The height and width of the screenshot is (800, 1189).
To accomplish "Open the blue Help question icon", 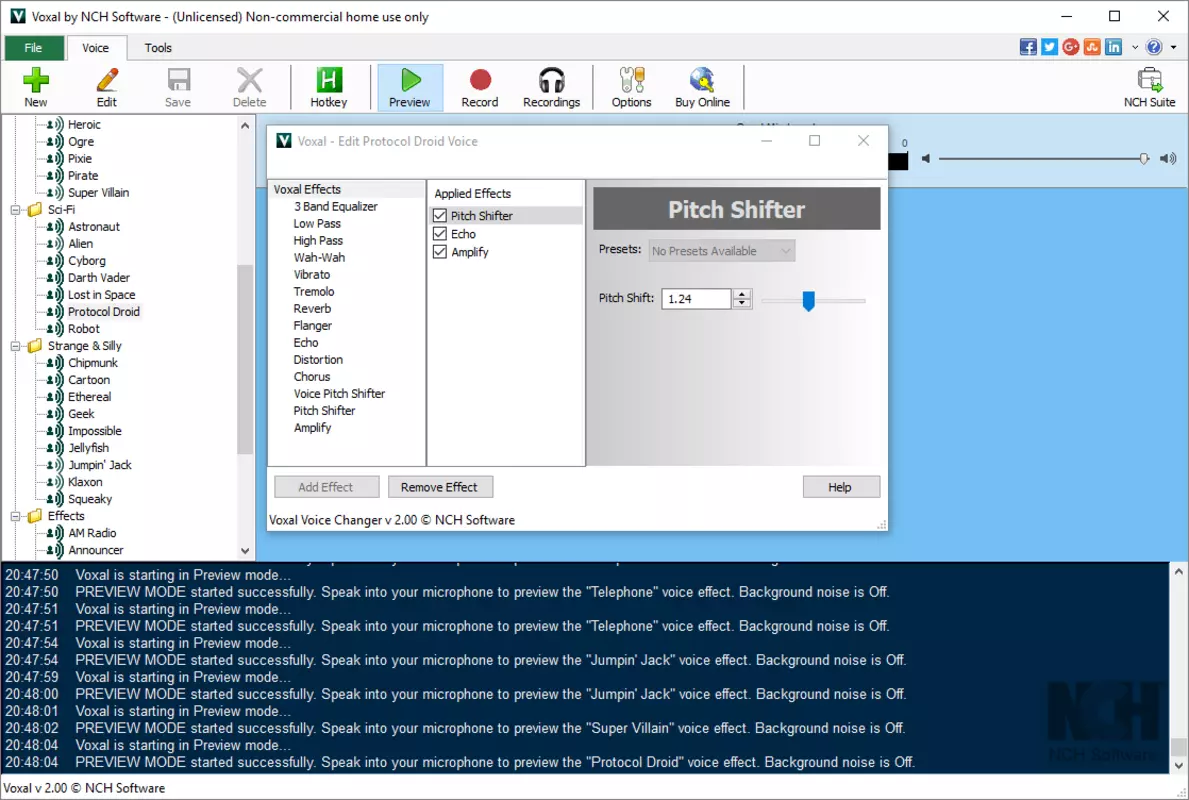I will tap(1154, 47).
